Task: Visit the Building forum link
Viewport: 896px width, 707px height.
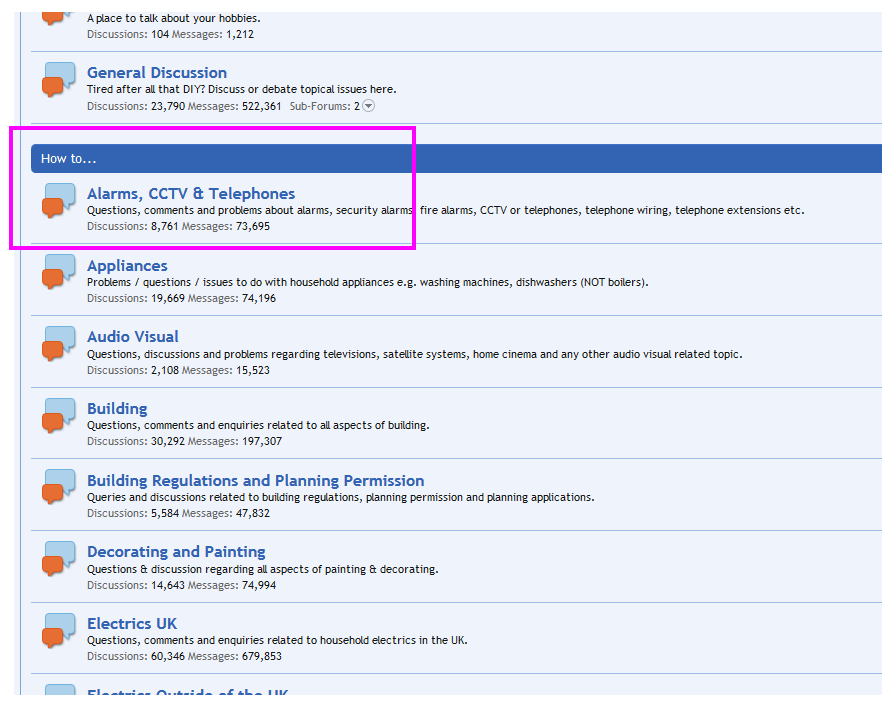Action: click(x=117, y=409)
